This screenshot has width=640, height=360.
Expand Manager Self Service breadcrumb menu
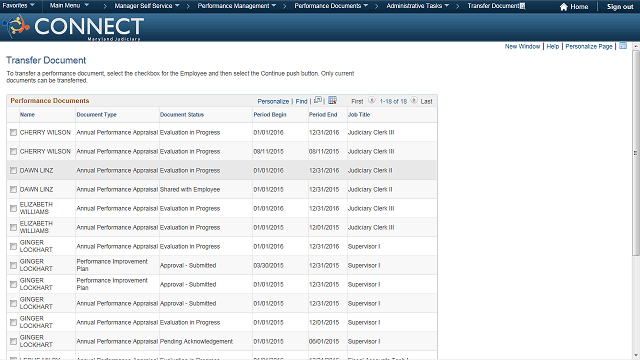point(147,6)
